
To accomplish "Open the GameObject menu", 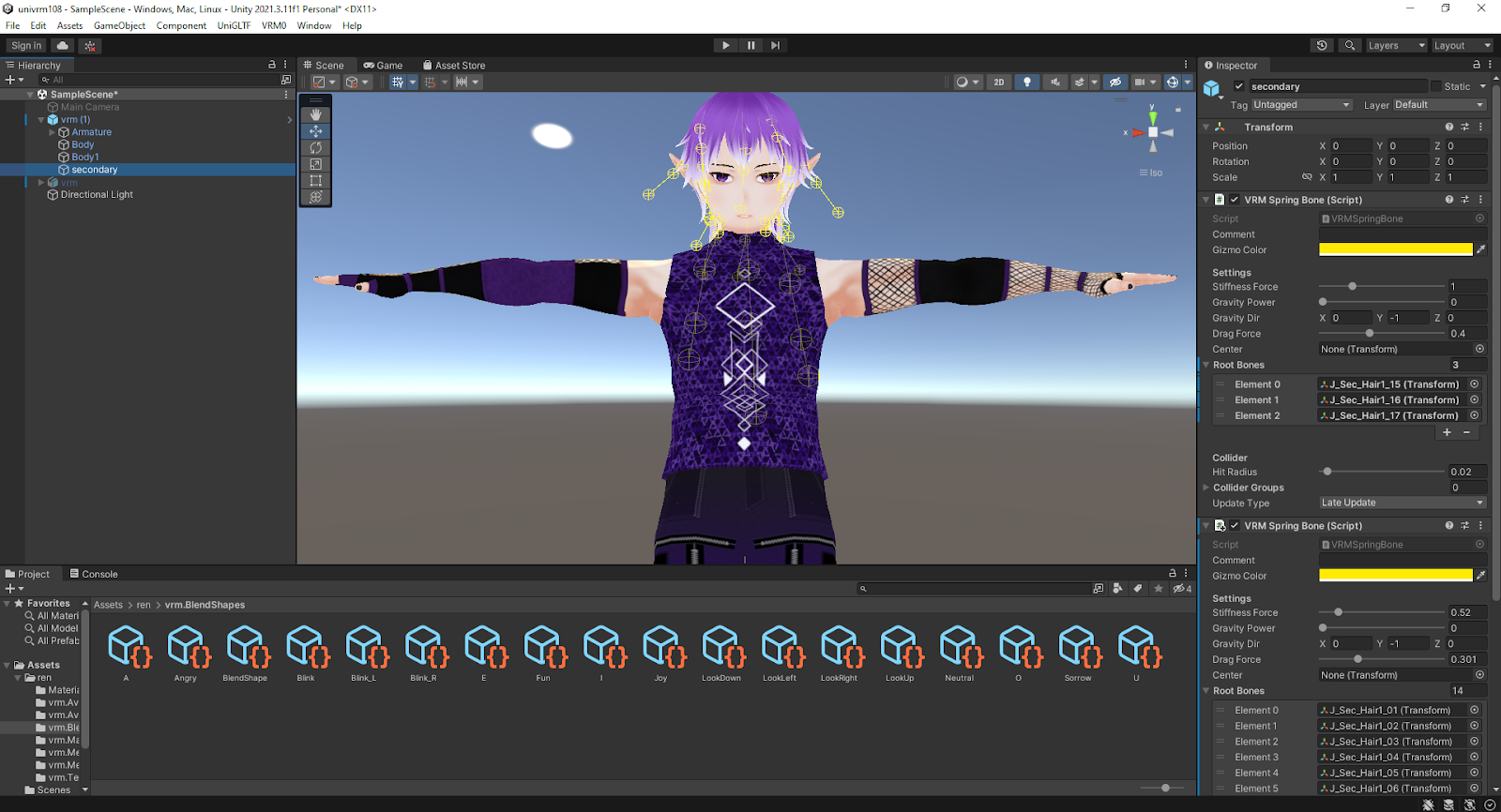I will coord(119,25).
